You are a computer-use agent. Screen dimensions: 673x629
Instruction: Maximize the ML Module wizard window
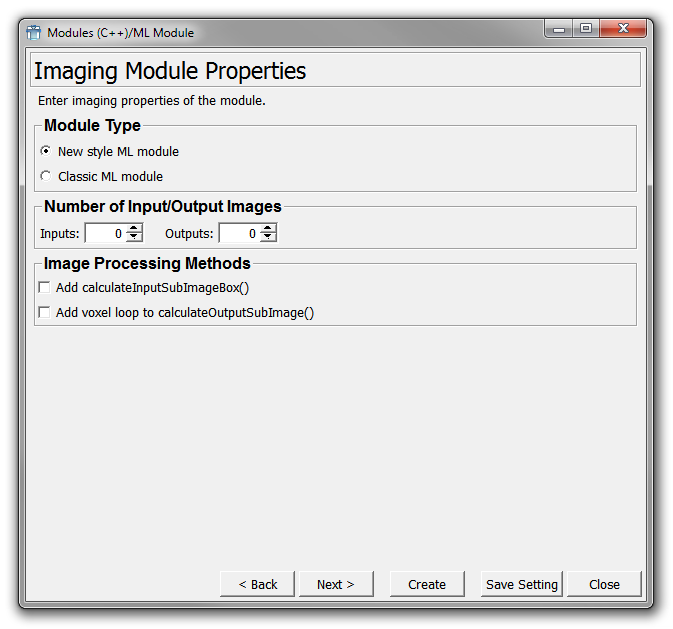pos(585,30)
